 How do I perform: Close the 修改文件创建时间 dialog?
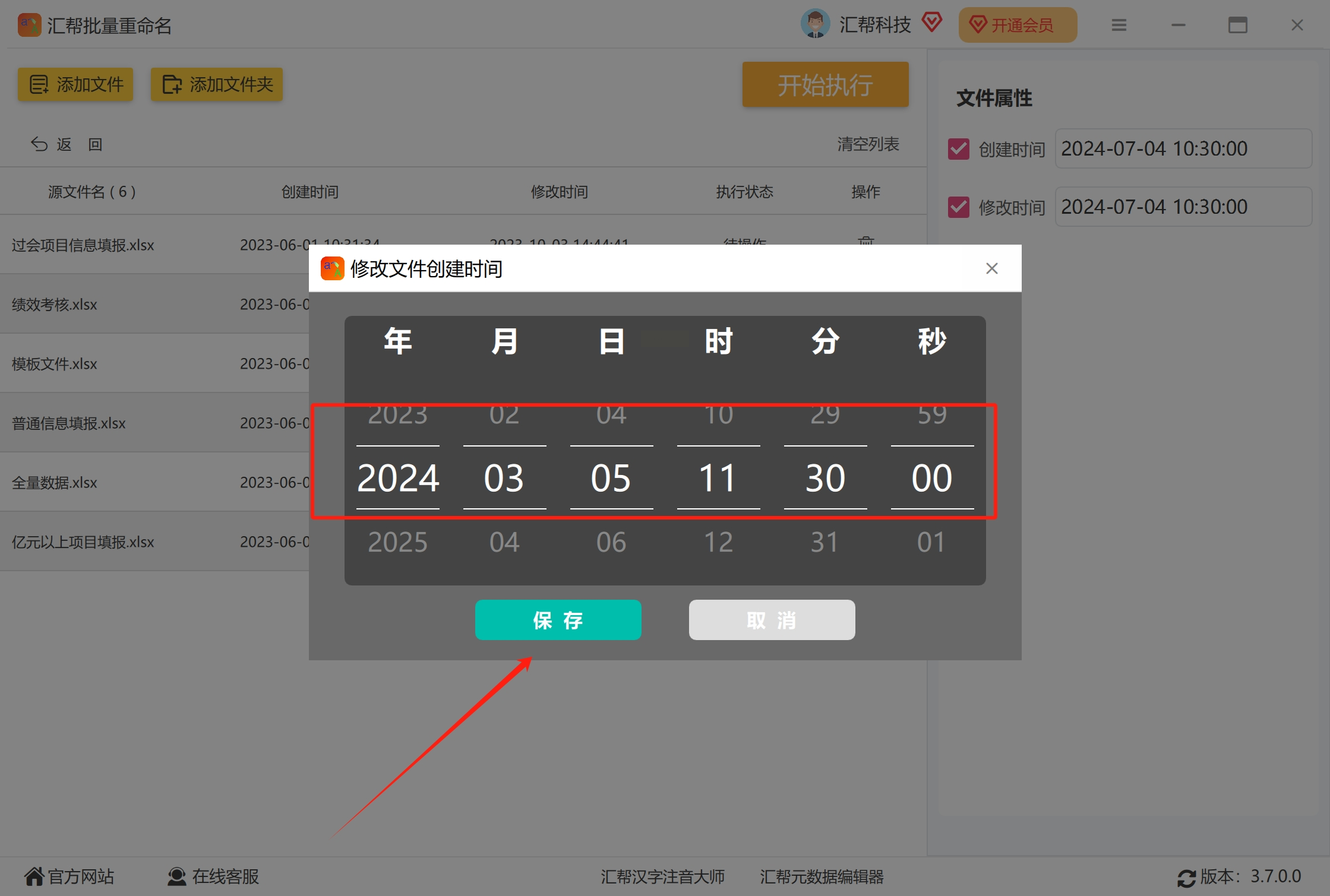991,268
